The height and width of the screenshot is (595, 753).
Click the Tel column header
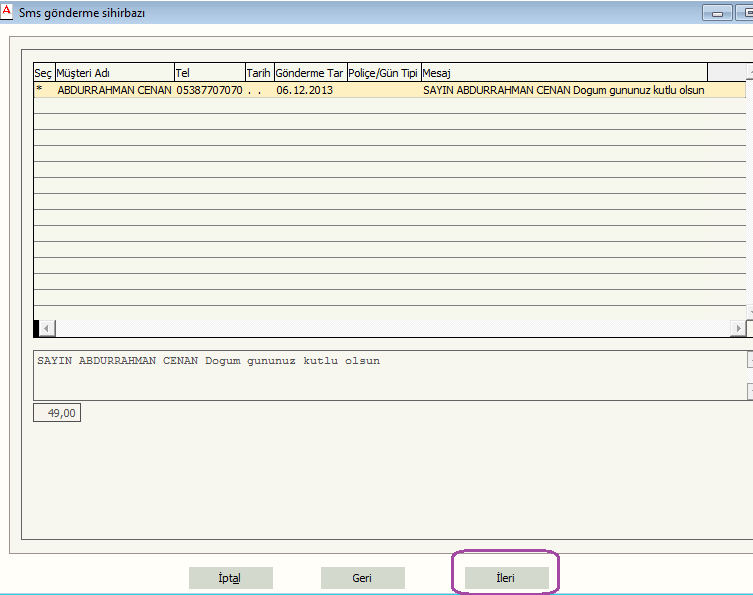[208, 73]
